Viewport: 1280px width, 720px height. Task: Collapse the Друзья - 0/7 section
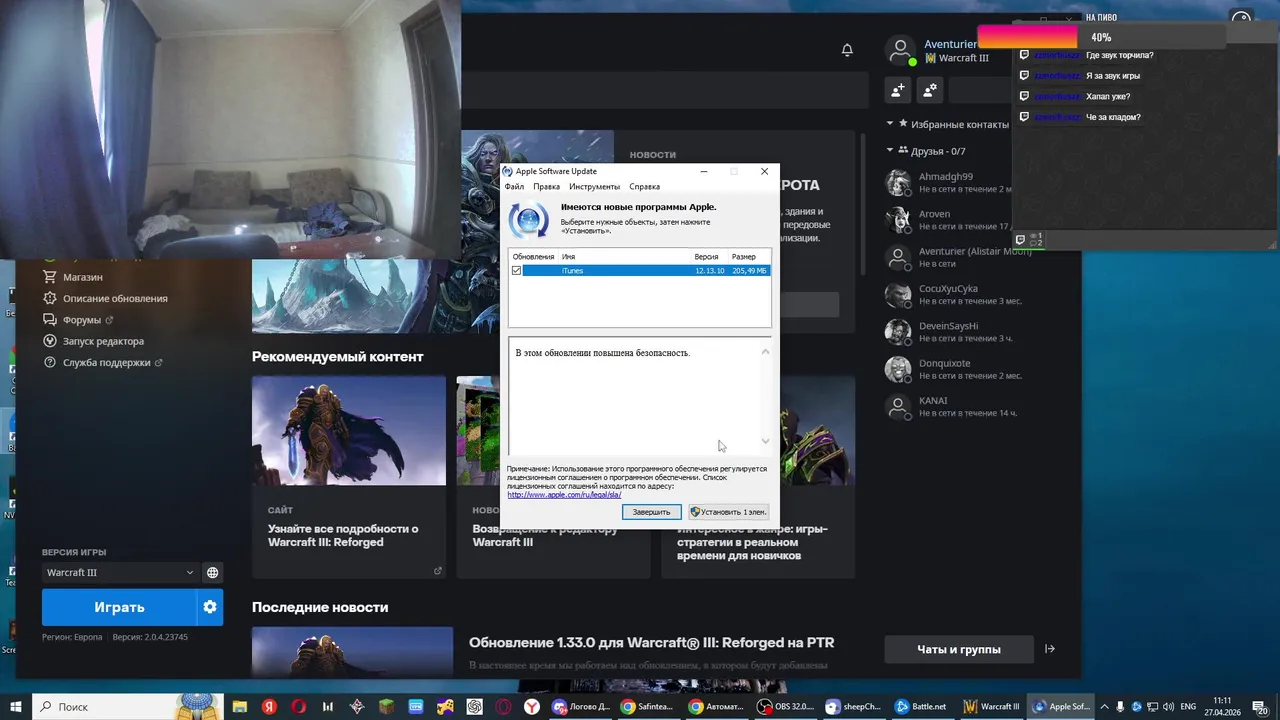point(890,151)
